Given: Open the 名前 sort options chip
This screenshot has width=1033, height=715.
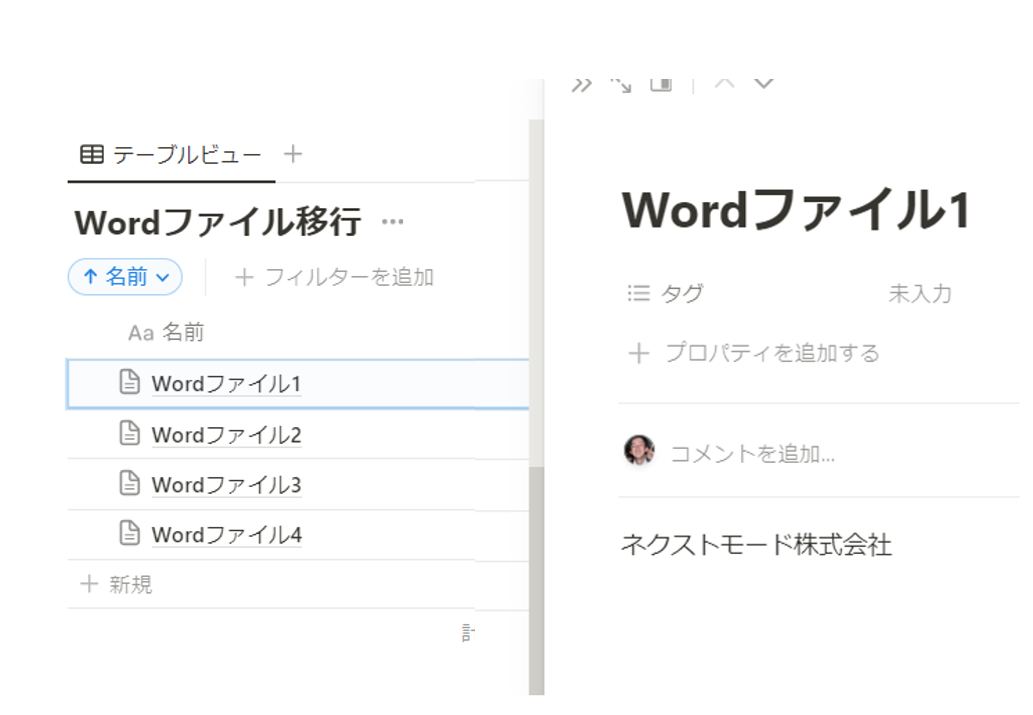Looking at the screenshot, I should point(118,278).
